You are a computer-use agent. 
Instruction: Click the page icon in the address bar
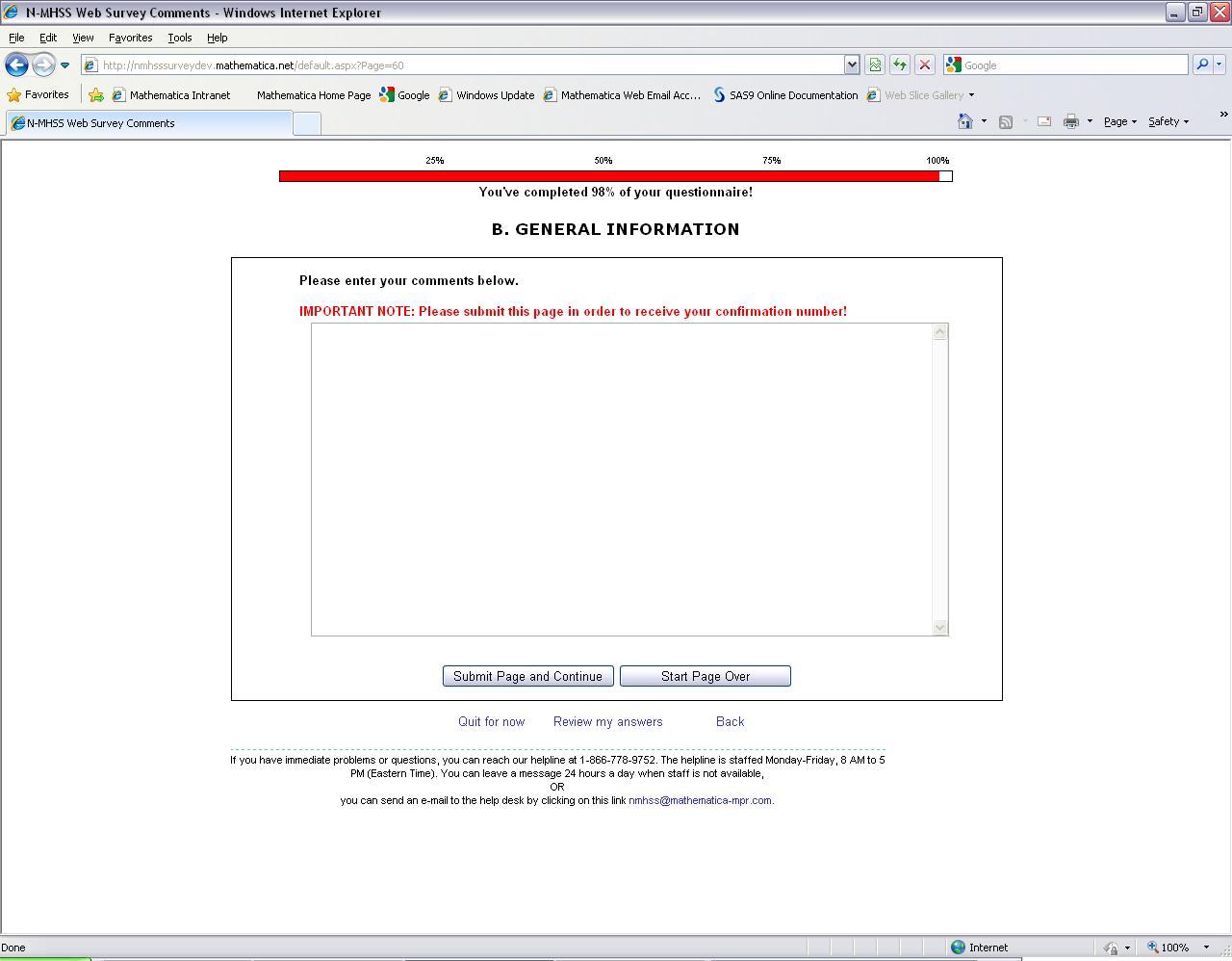pos(91,65)
